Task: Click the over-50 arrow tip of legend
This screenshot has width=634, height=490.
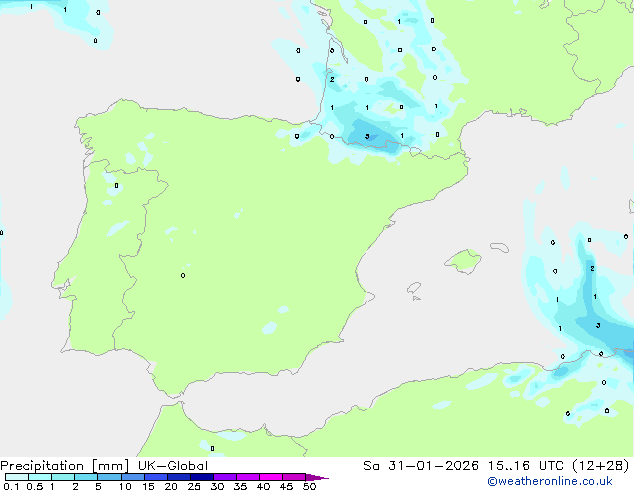Action: tap(317, 477)
